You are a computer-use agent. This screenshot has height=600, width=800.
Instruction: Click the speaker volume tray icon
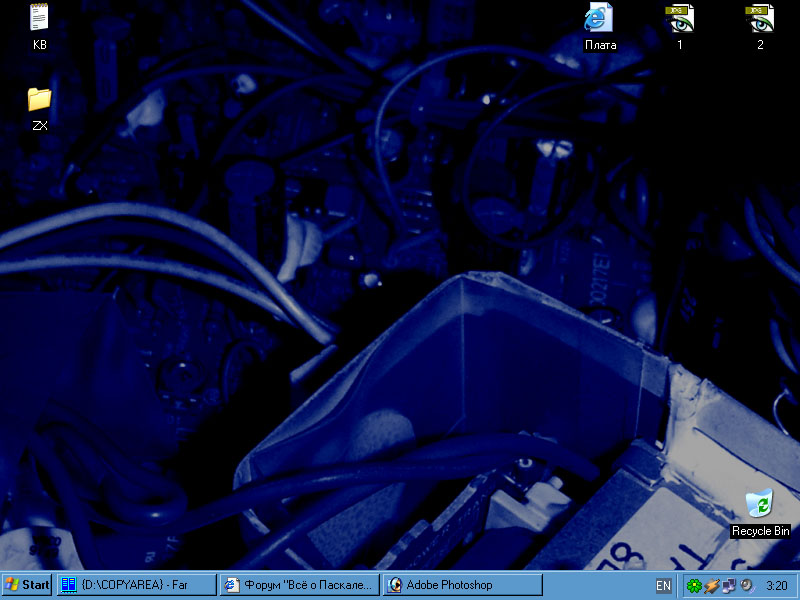click(746, 585)
